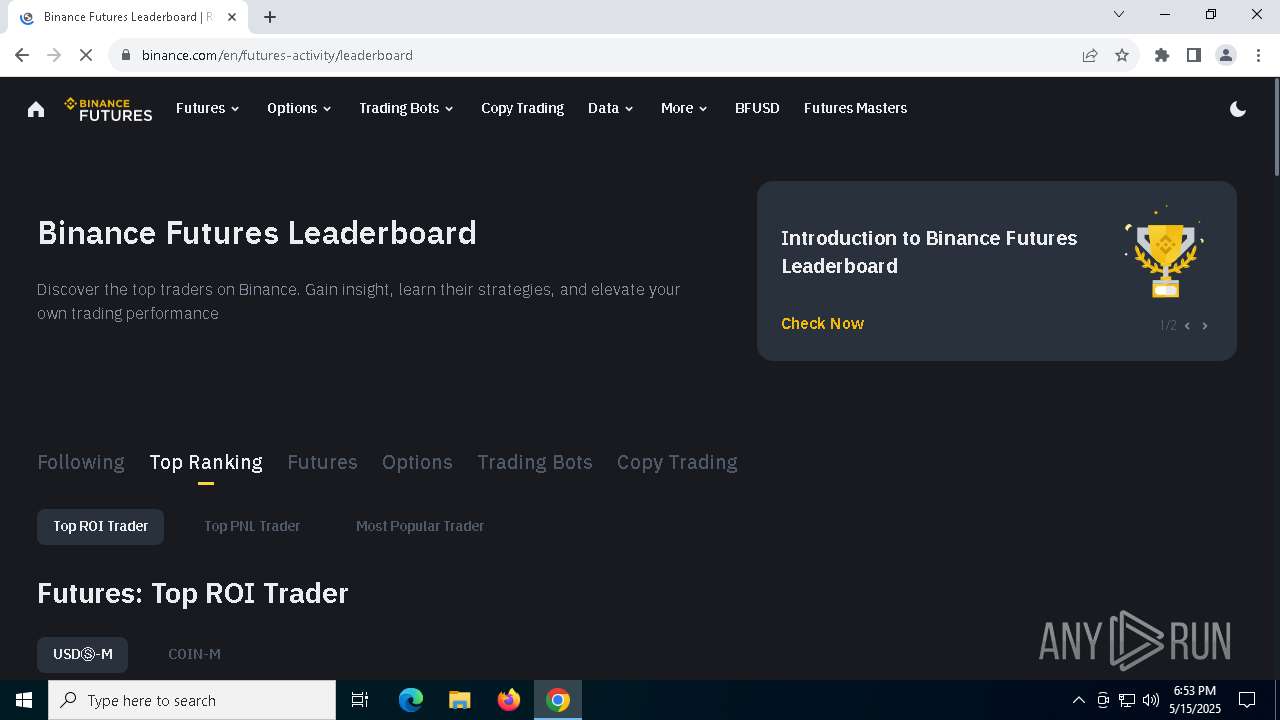Image resolution: width=1280 pixels, height=720 pixels.
Task: Switch to Copy Trading leaderboard tab
Action: point(677,462)
